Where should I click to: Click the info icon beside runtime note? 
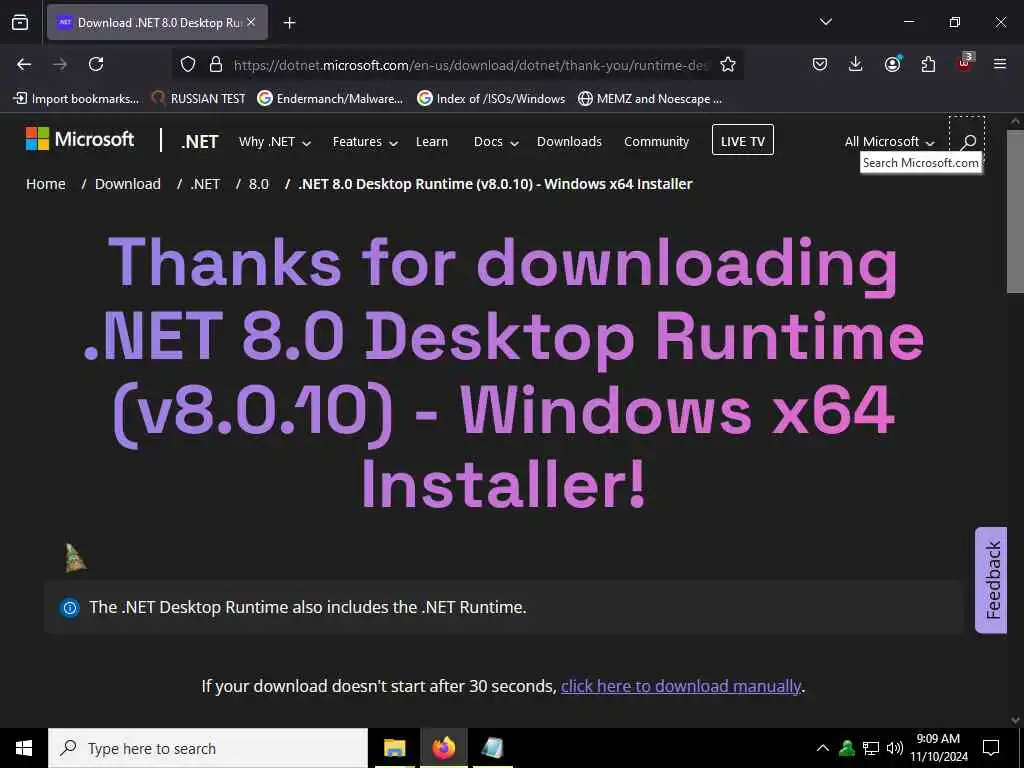[70, 608]
